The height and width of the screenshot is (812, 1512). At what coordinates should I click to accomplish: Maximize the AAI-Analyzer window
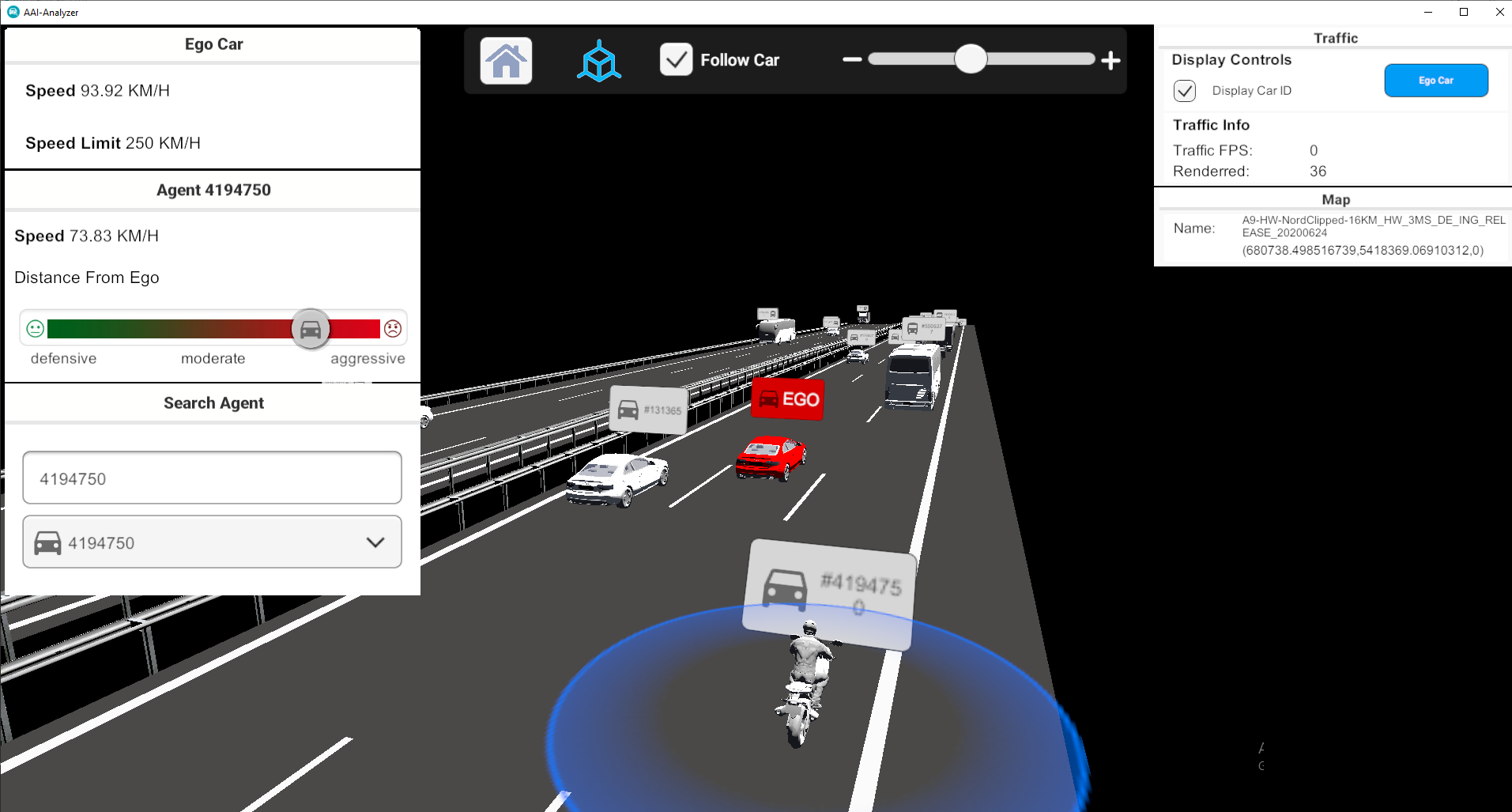[x=1464, y=12]
